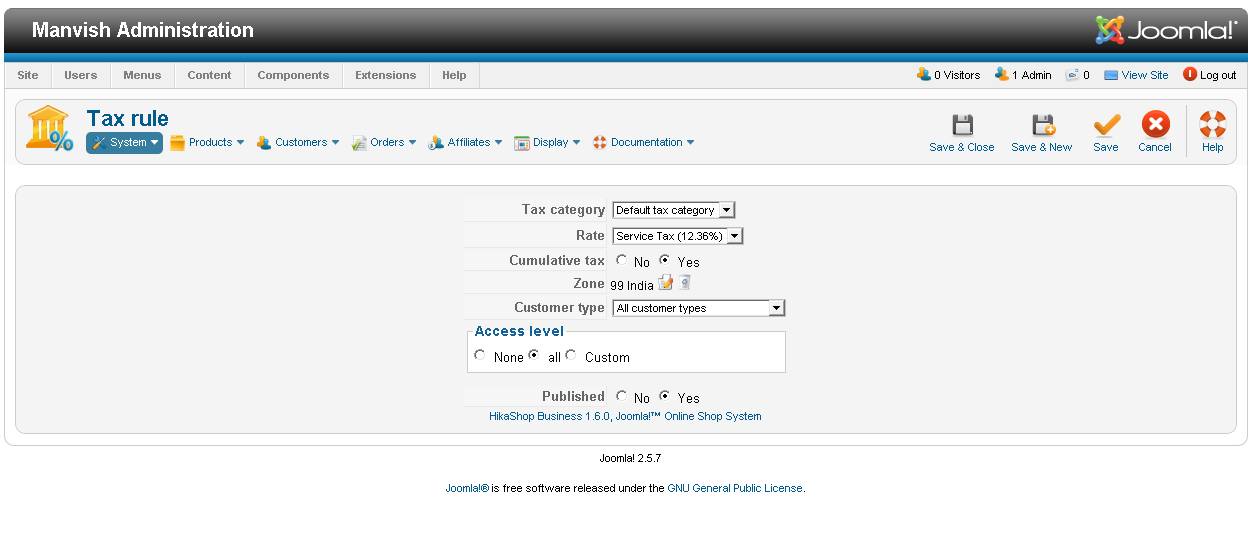Select No for Published
Screen dimensions: 1248x538
(621, 396)
